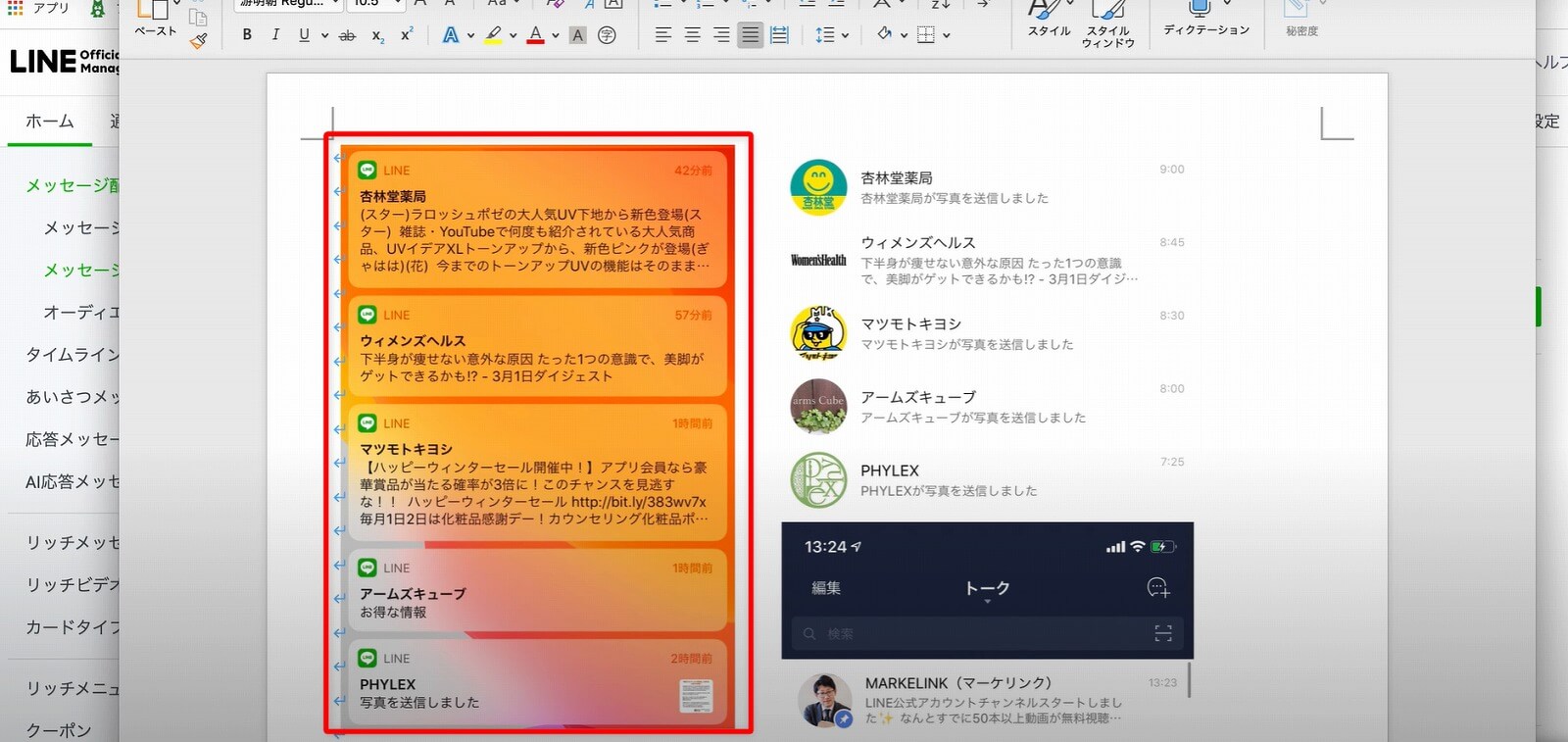This screenshot has height=742, width=1568.
Task: Justify the paragraph text
Action: click(x=750, y=35)
